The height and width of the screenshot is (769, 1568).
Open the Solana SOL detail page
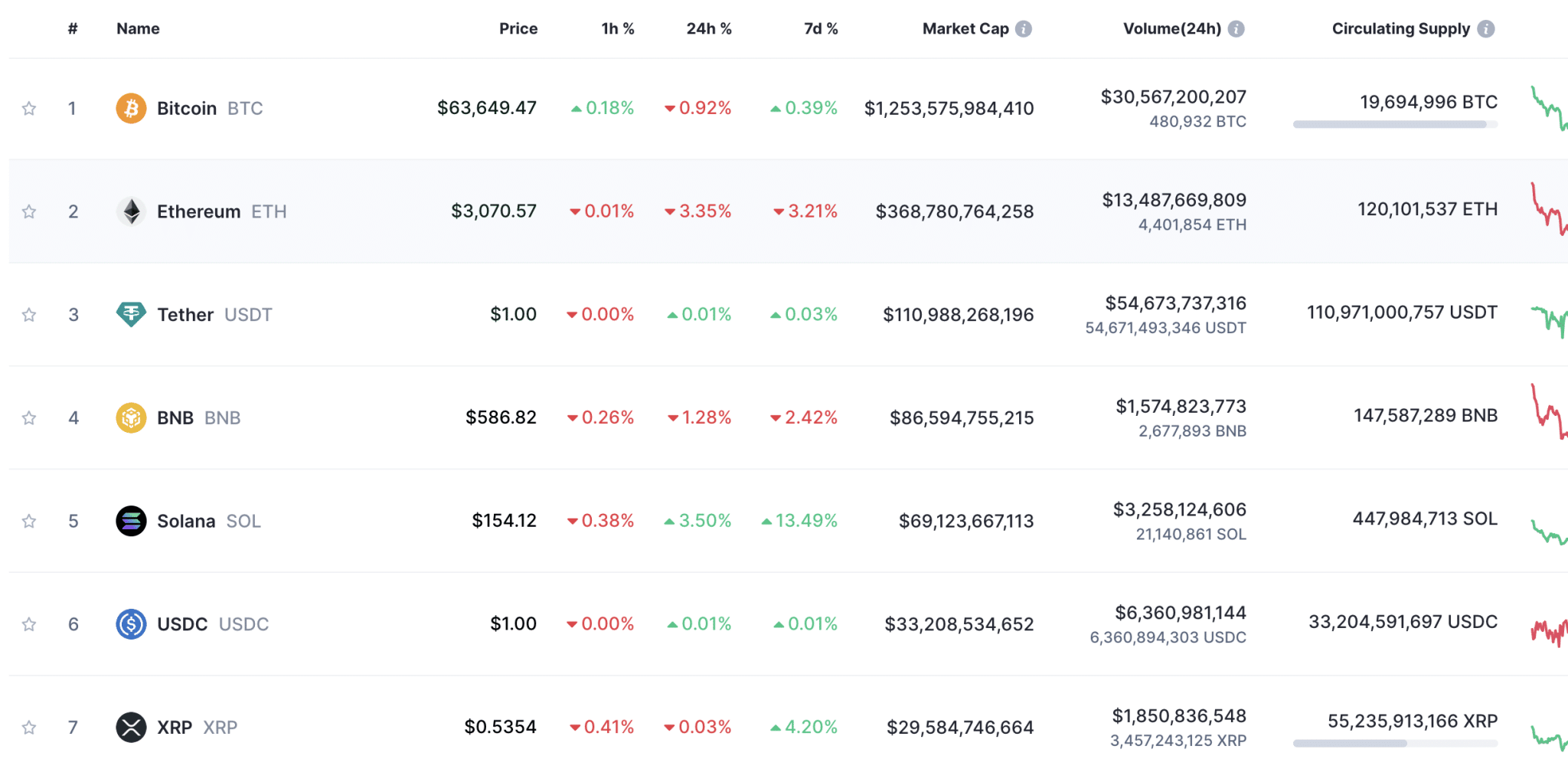point(209,521)
